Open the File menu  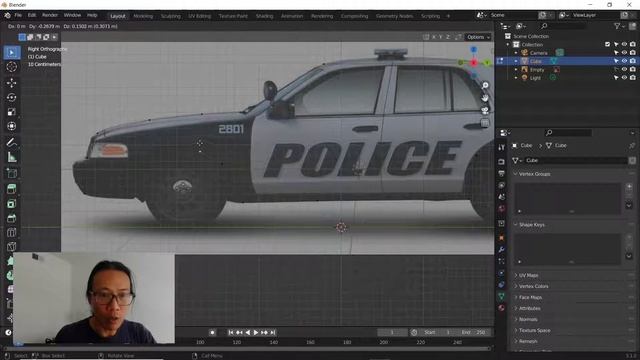point(18,15)
